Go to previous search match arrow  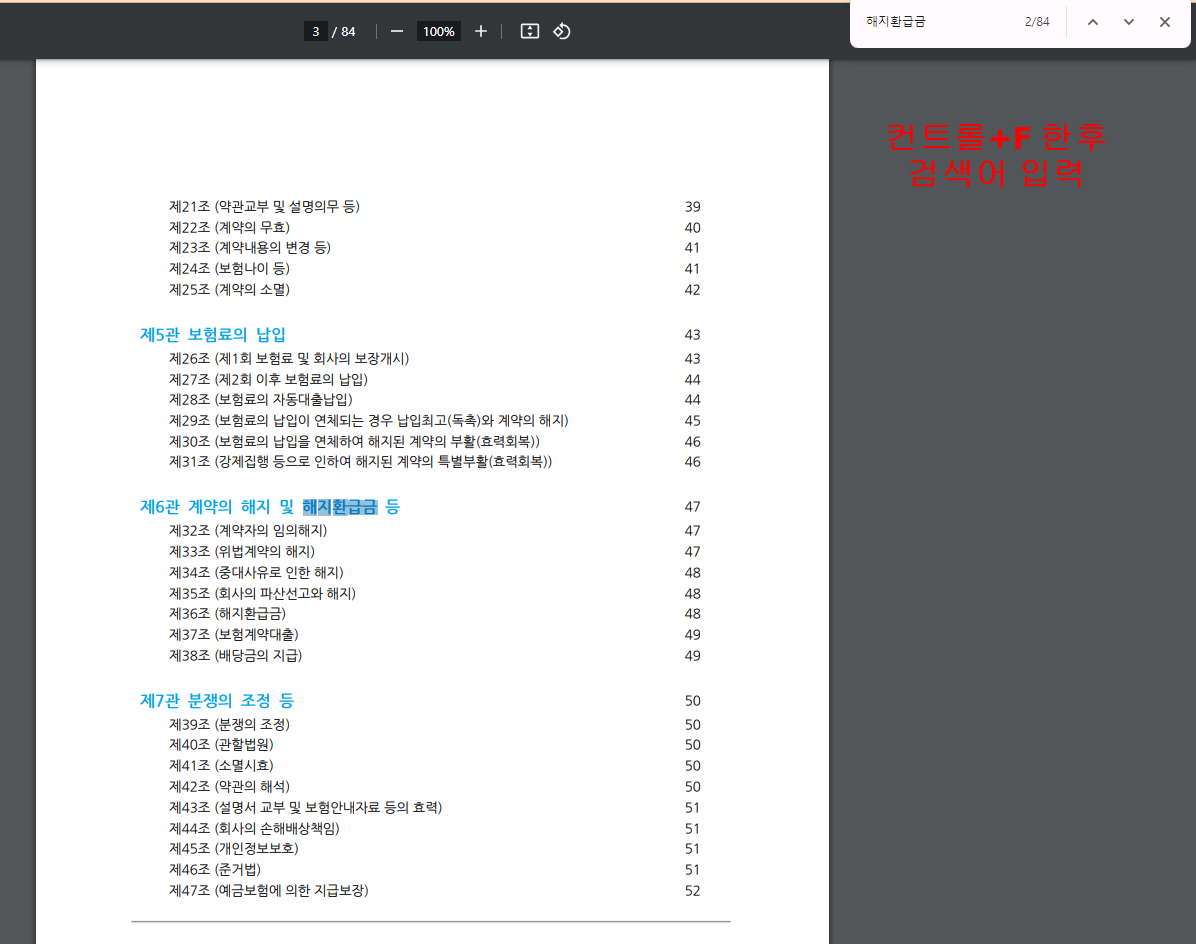1093,22
